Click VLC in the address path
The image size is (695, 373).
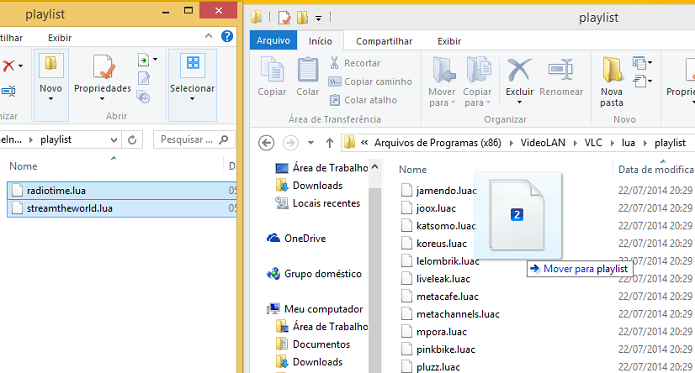tap(593, 143)
